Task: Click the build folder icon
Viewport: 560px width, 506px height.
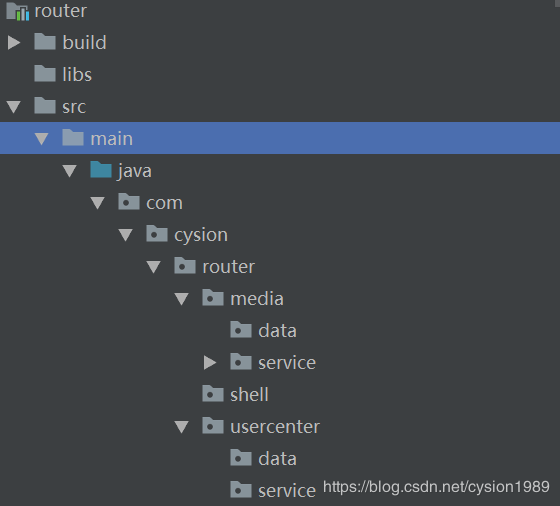Action: [45, 41]
